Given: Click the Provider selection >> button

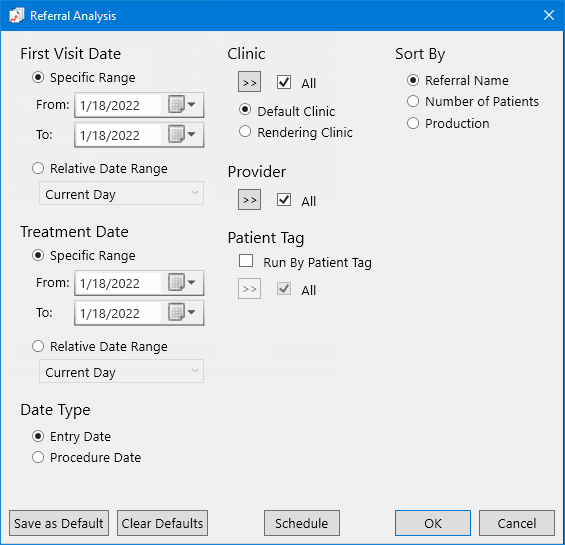Looking at the screenshot, I should 249,200.
